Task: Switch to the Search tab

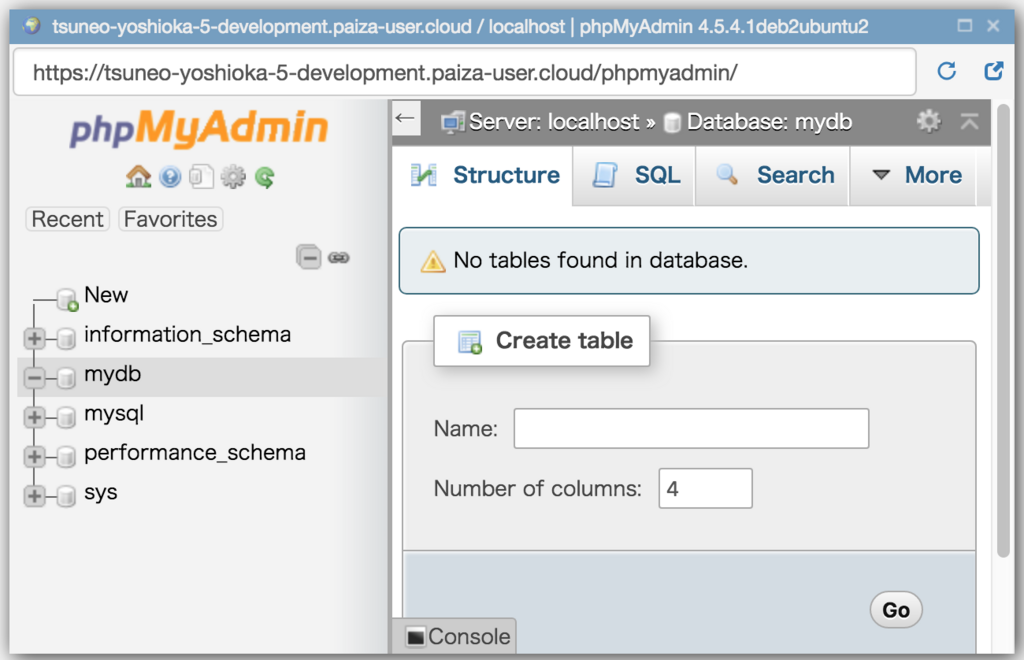Action: (773, 175)
